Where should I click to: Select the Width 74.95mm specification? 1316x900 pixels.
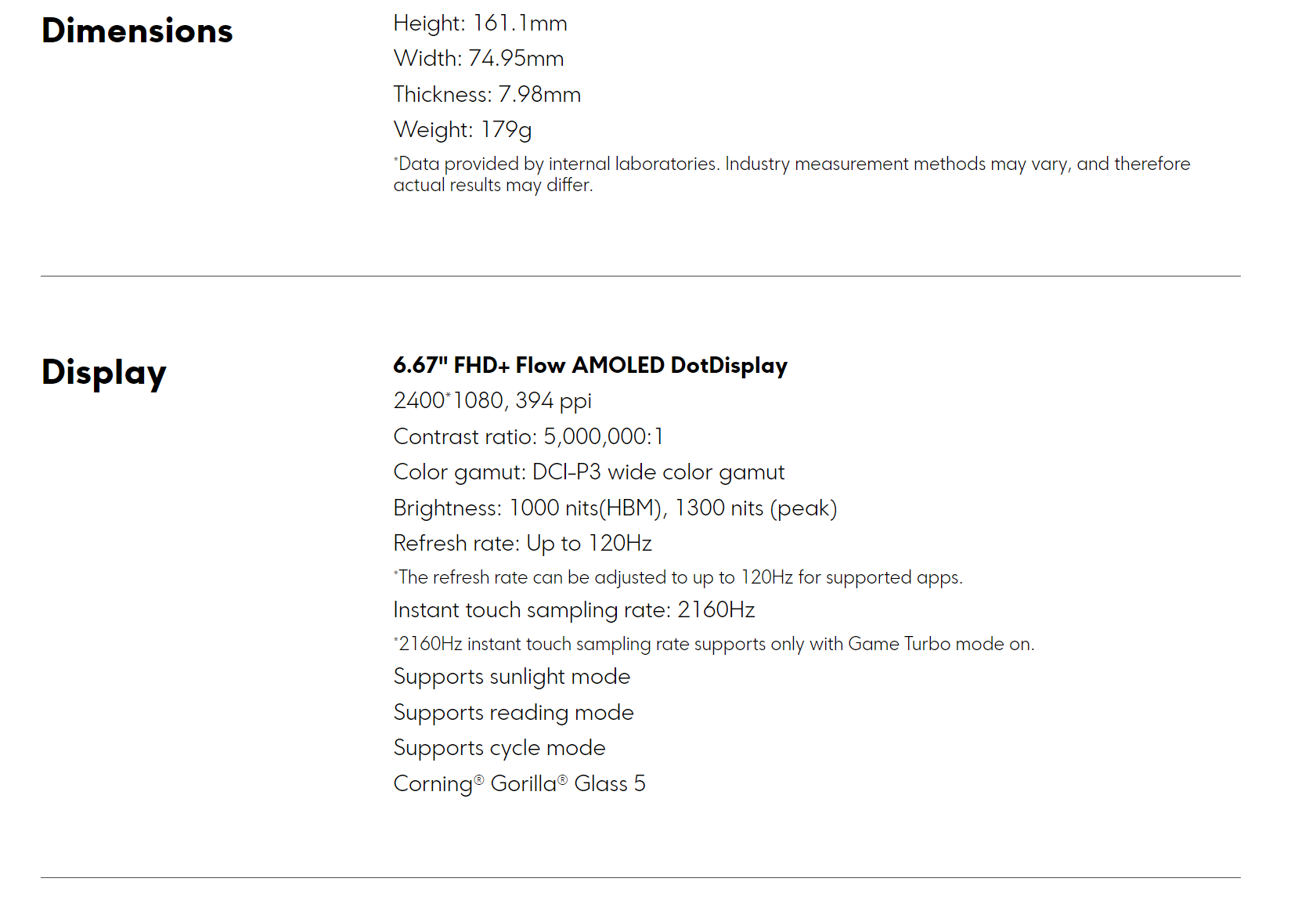478,59
